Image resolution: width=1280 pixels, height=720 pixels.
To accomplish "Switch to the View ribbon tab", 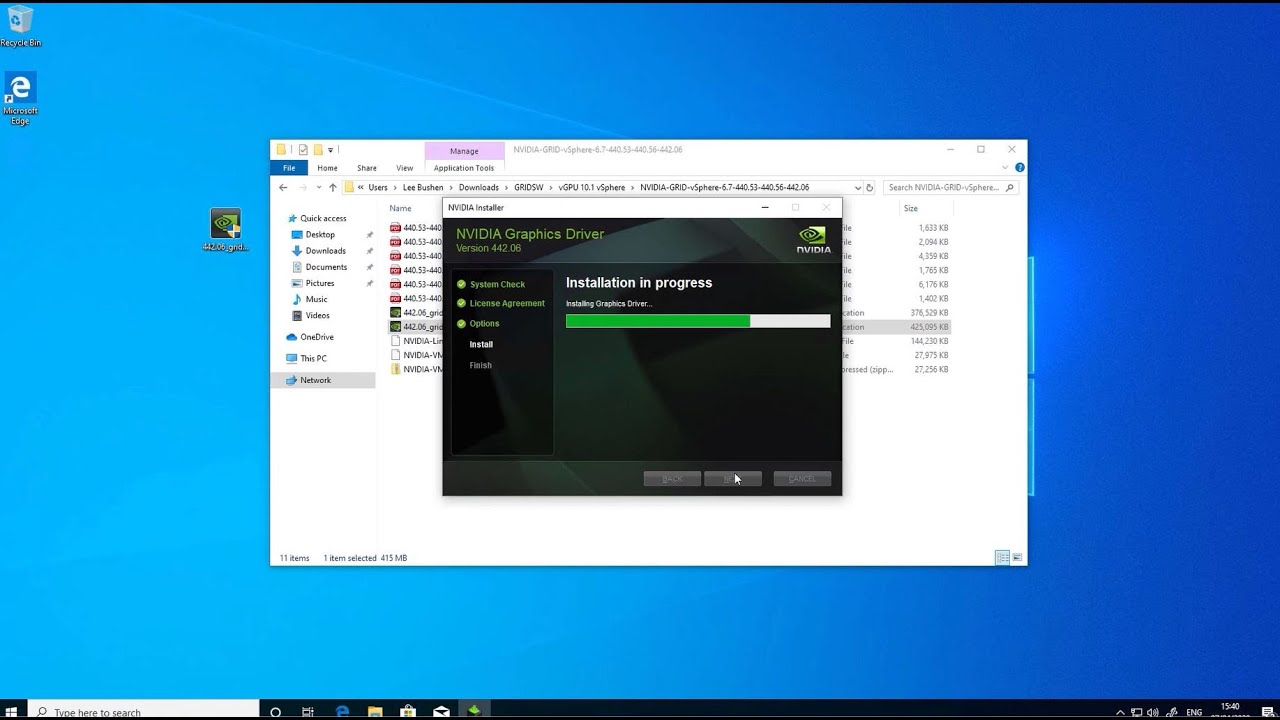I will tap(404, 168).
